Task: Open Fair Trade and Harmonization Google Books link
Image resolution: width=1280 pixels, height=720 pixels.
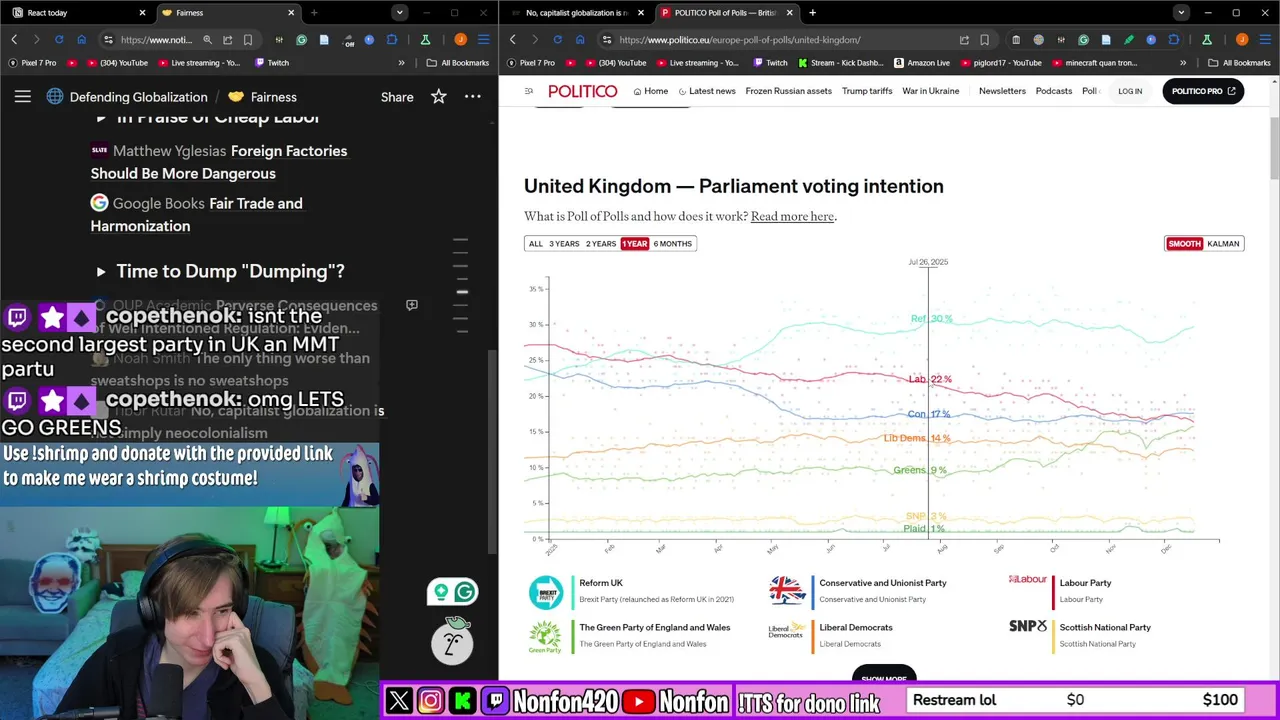Action: 197,214
